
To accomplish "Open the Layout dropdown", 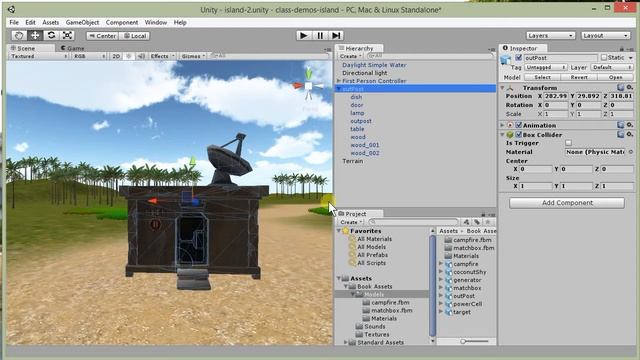I will (605, 36).
